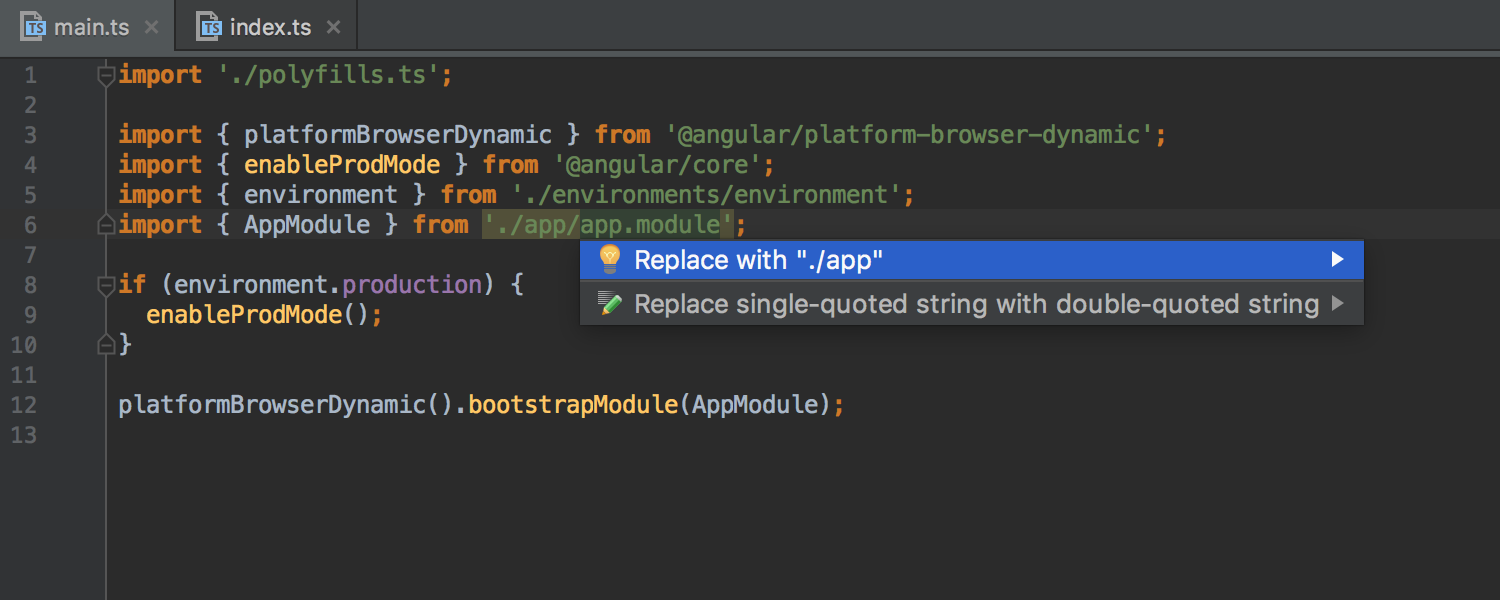Viewport: 1500px width, 600px height.
Task: Click line number 7 in the gutter
Action: click(x=30, y=255)
